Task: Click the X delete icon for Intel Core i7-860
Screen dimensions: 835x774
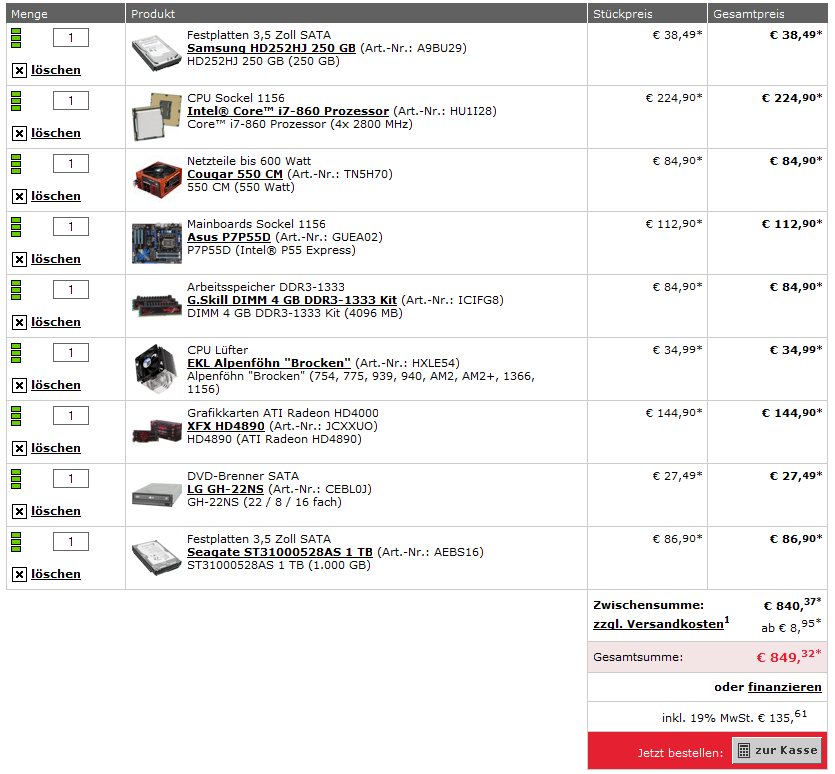Action: (x=19, y=133)
